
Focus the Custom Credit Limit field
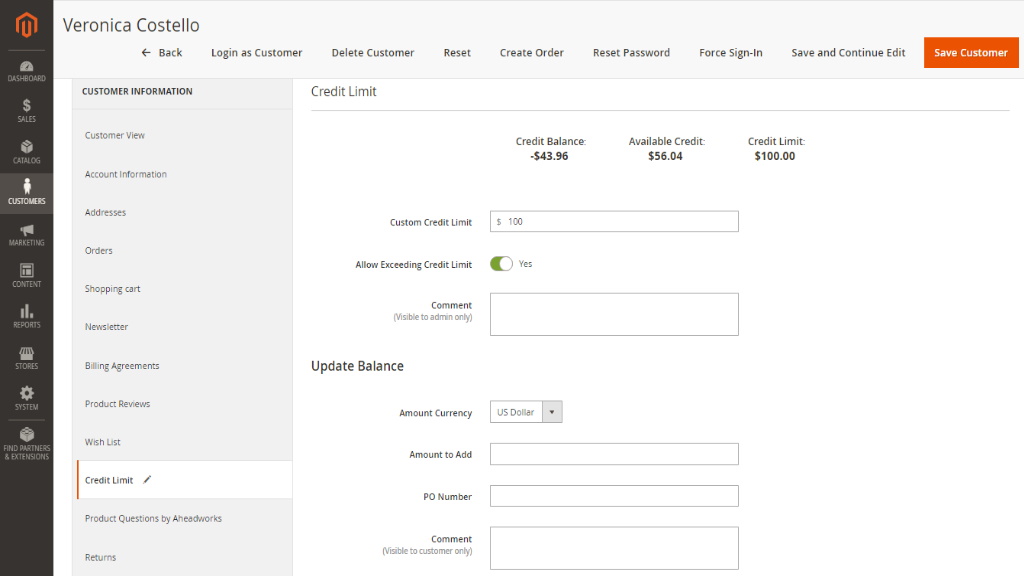(x=614, y=221)
